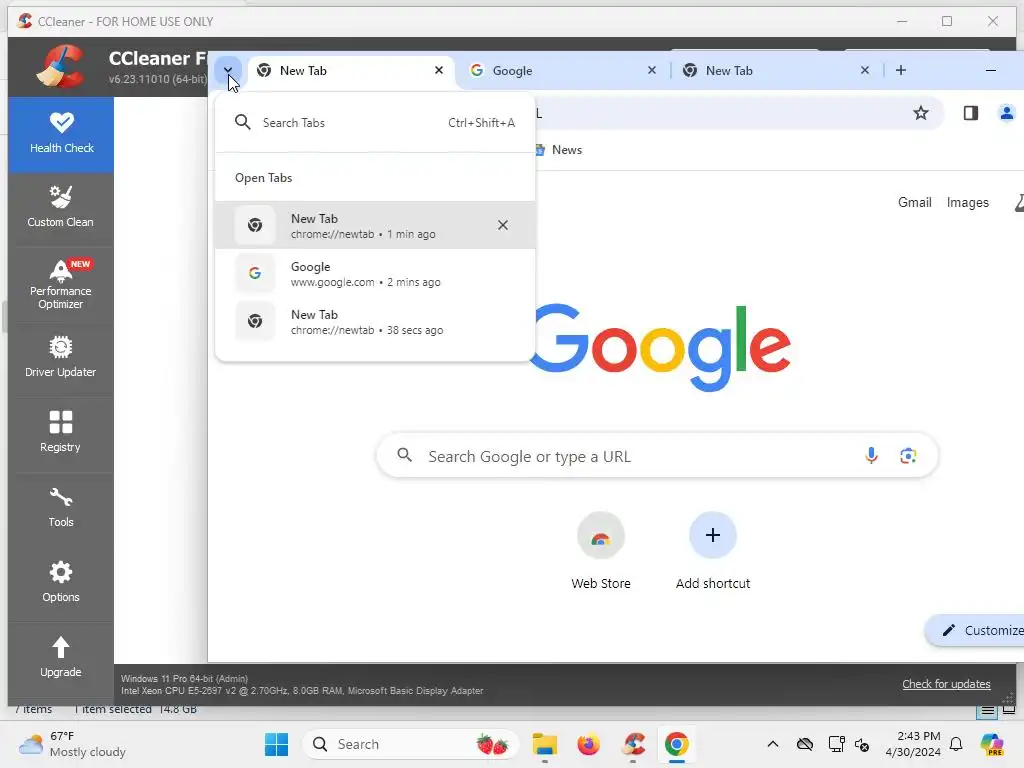Click Customize Chrome button

976,630
